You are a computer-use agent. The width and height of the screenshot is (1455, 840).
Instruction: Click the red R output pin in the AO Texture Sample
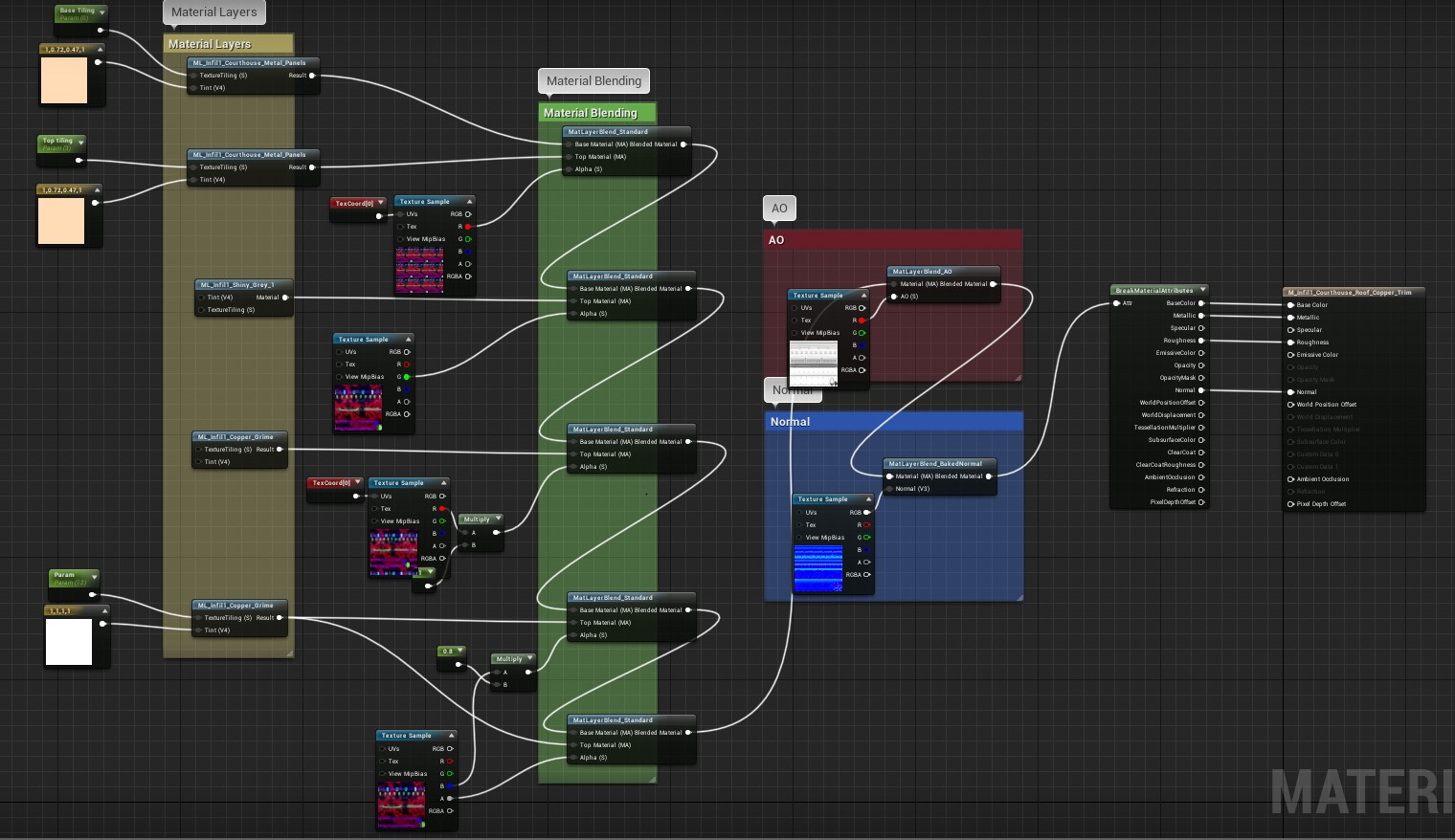pos(862,321)
